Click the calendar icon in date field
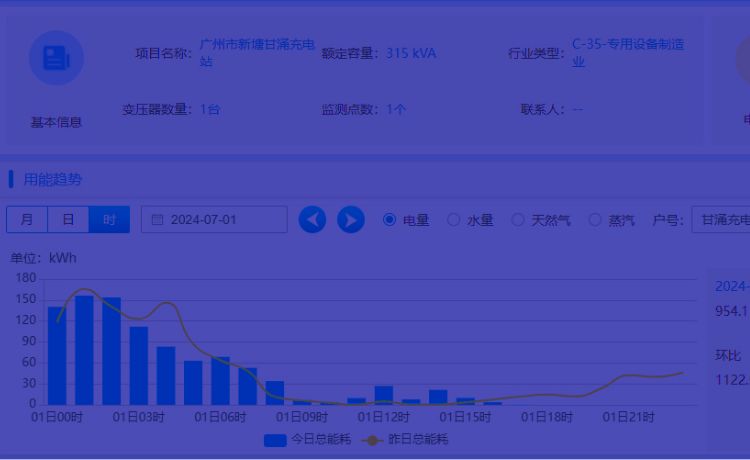The image size is (750, 460). pyautogui.click(x=157, y=220)
